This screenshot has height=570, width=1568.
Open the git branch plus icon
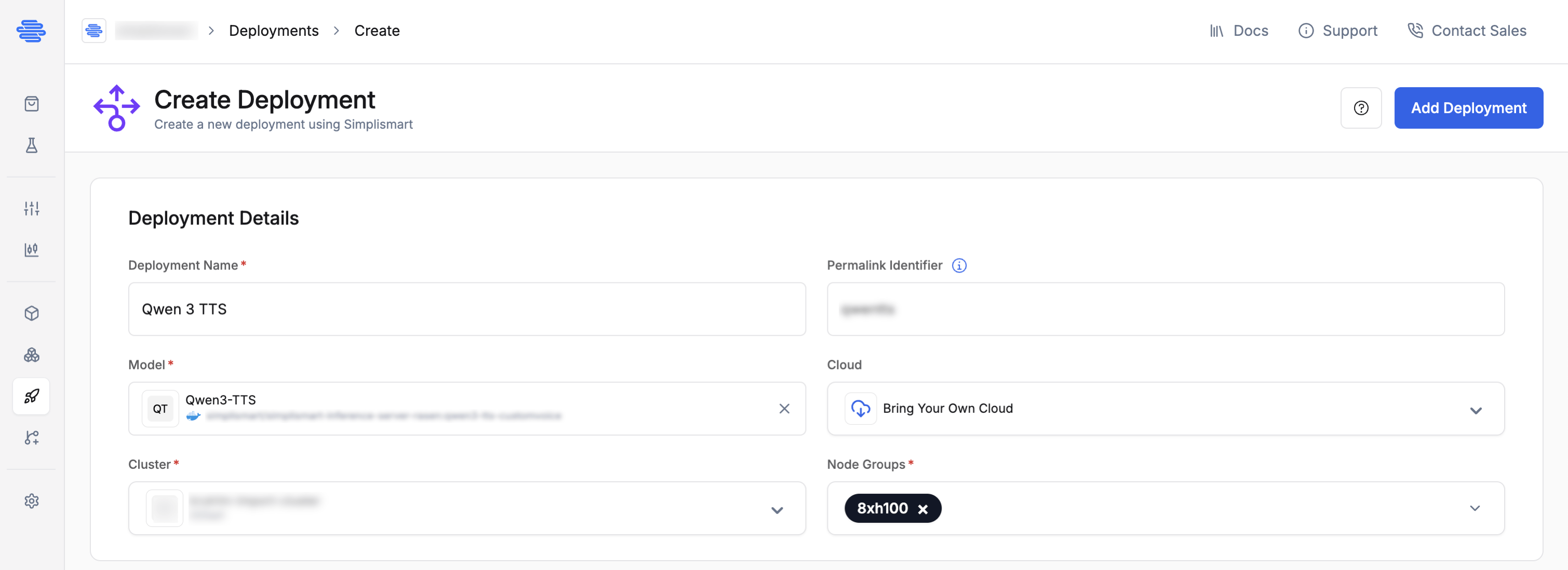click(32, 438)
